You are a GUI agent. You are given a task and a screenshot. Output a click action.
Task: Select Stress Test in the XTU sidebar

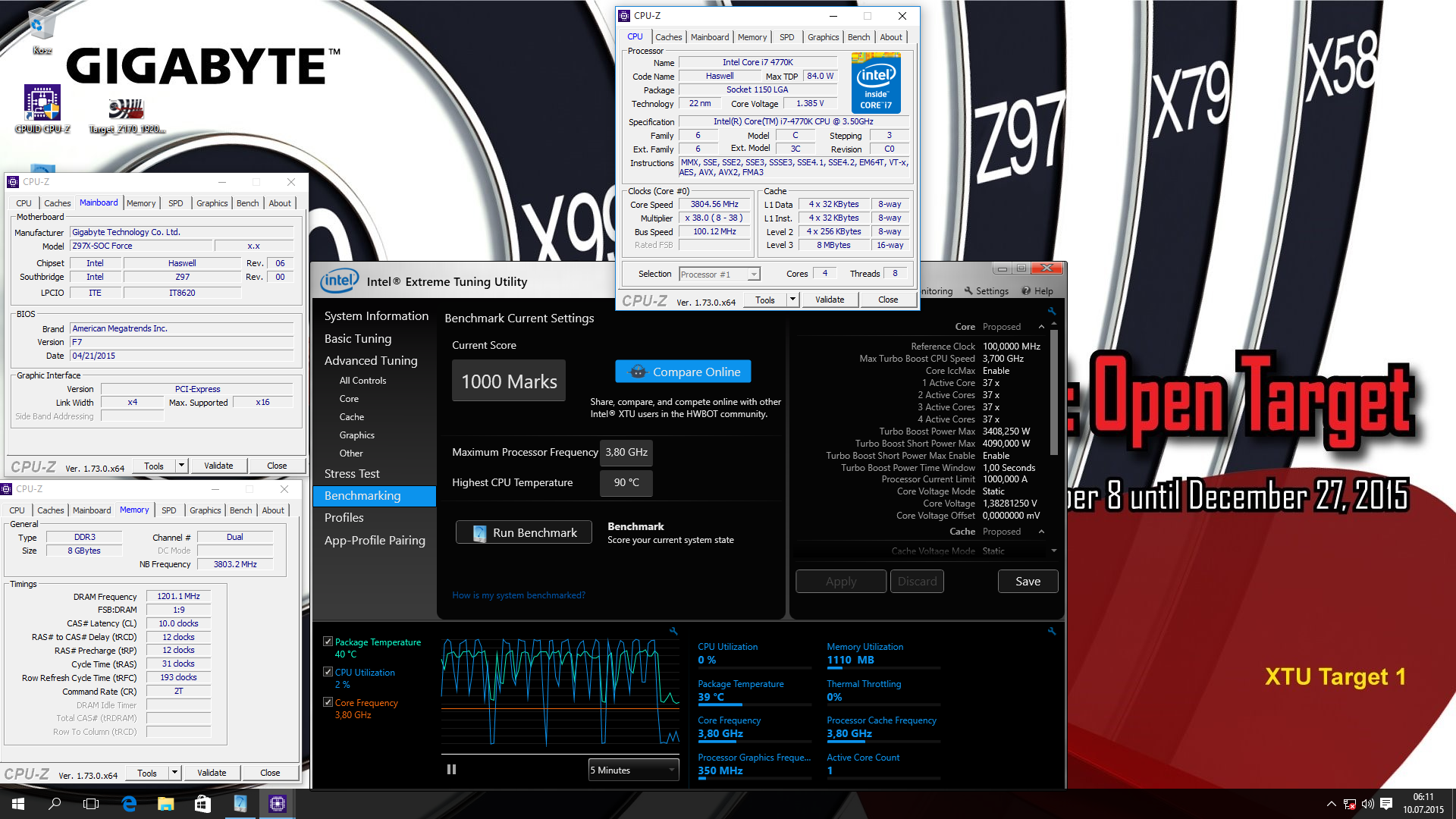(x=352, y=473)
